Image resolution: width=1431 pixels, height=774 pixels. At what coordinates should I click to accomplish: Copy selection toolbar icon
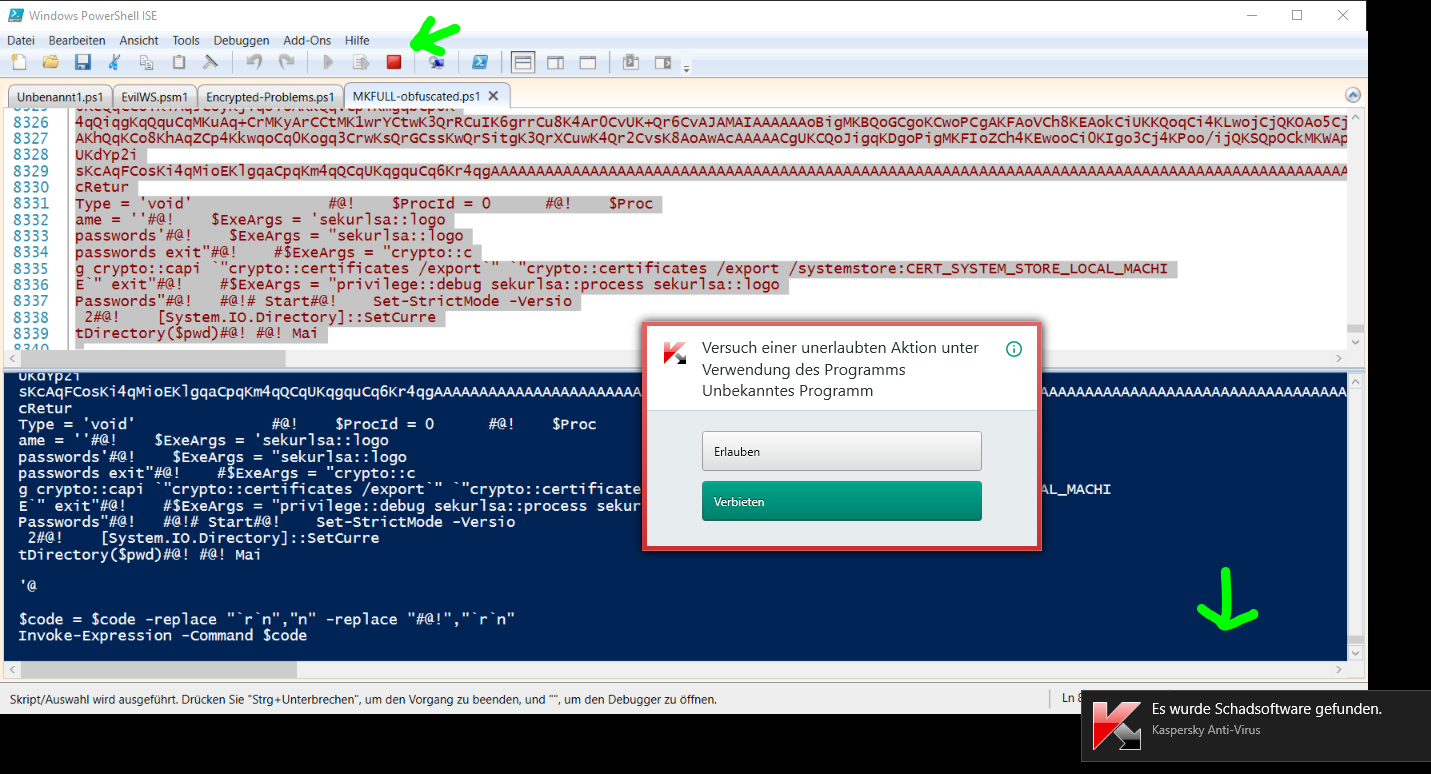pyautogui.click(x=146, y=62)
